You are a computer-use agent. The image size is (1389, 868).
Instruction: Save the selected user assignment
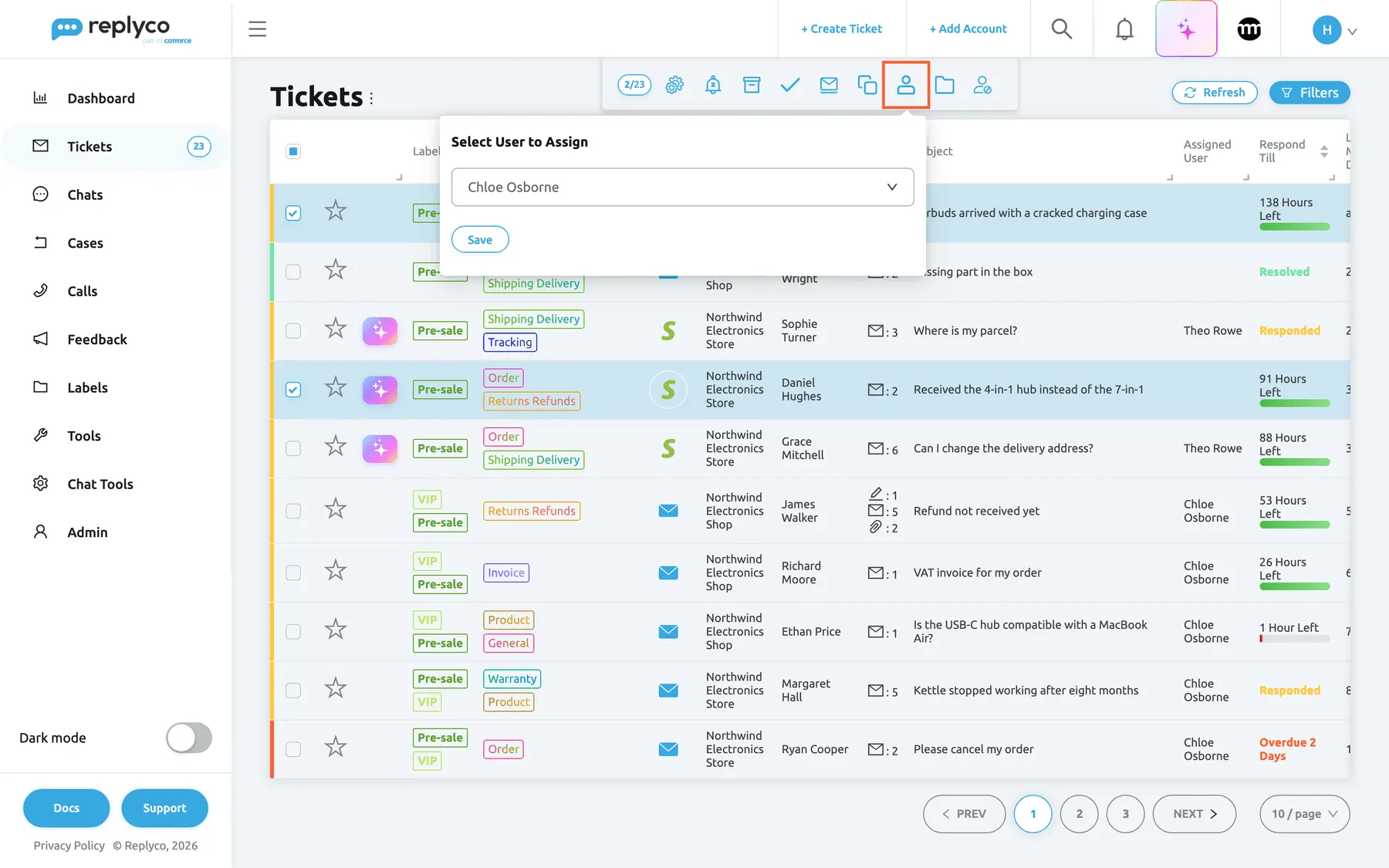pos(480,239)
